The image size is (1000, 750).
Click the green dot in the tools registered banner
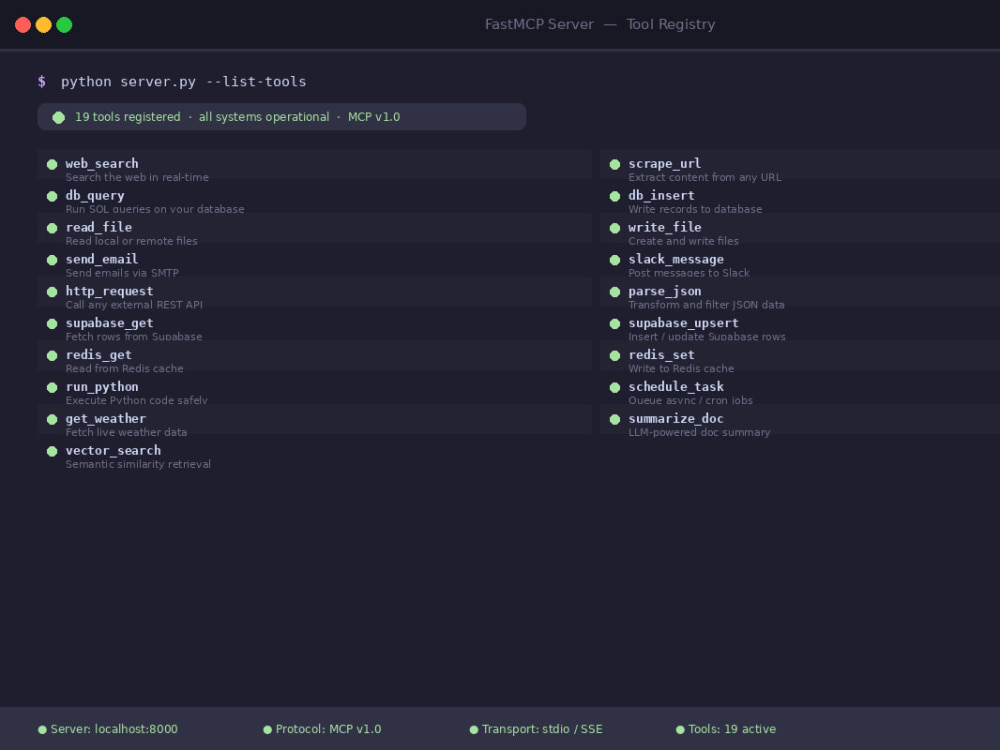tap(59, 117)
